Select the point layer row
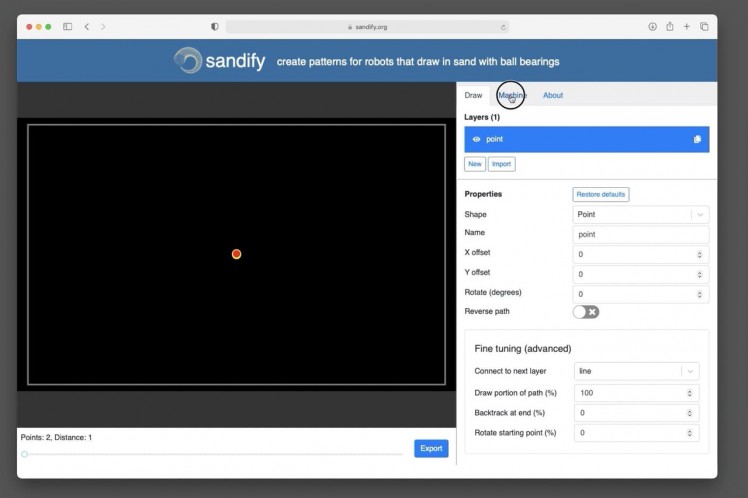 (x=587, y=139)
